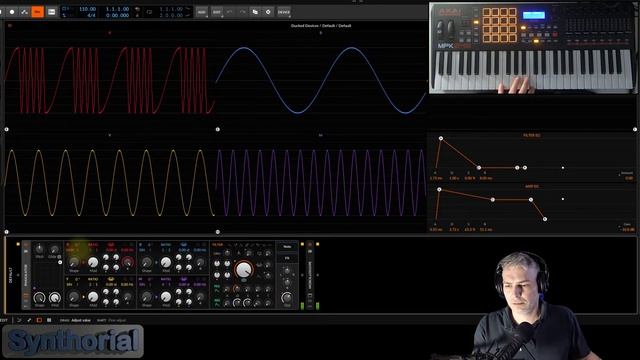The height and width of the screenshot is (360, 640).
Task: Click the large filter cutoff knob
Action: tap(244, 269)
